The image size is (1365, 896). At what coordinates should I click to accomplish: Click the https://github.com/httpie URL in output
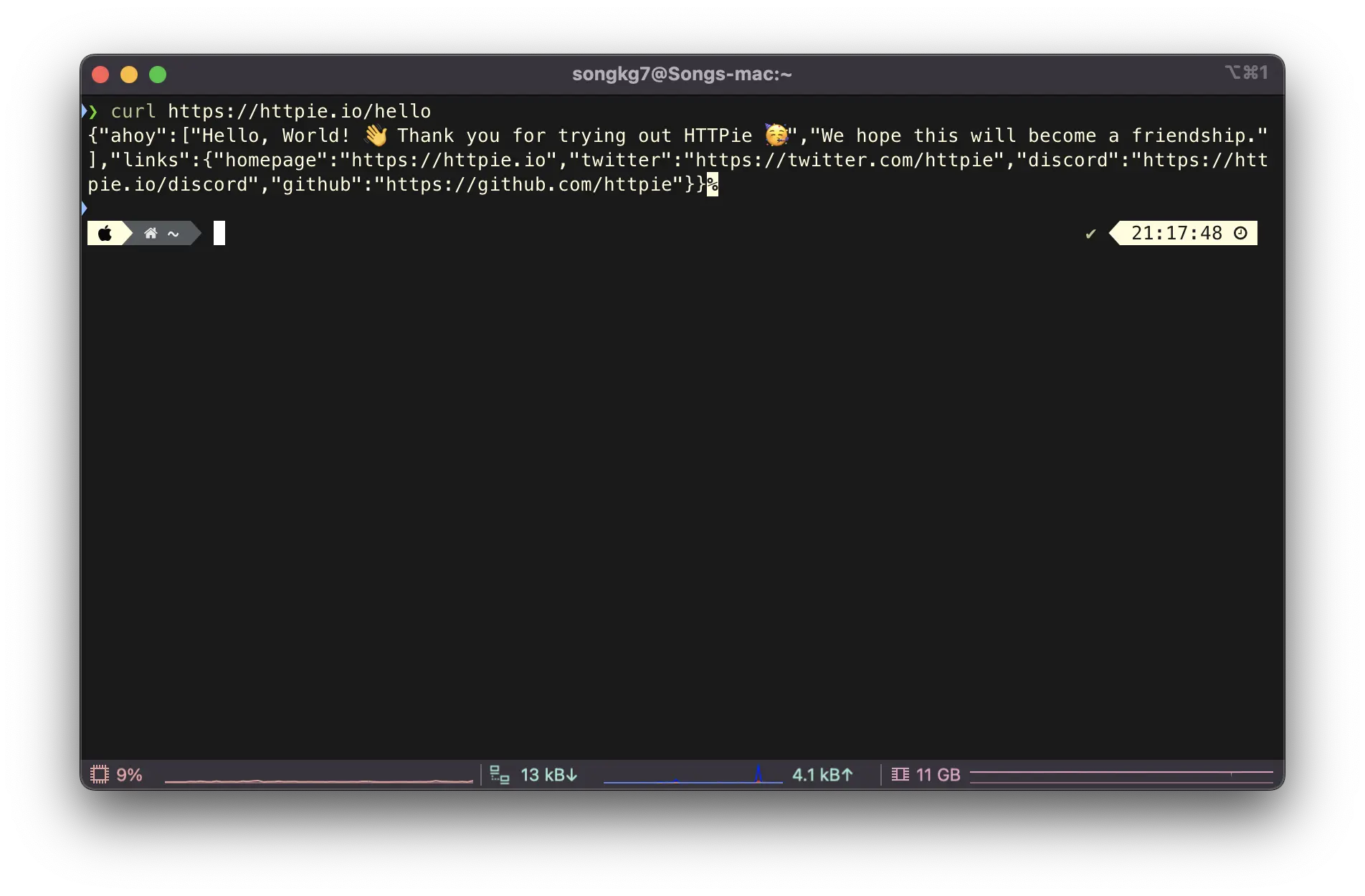(528, 184)
